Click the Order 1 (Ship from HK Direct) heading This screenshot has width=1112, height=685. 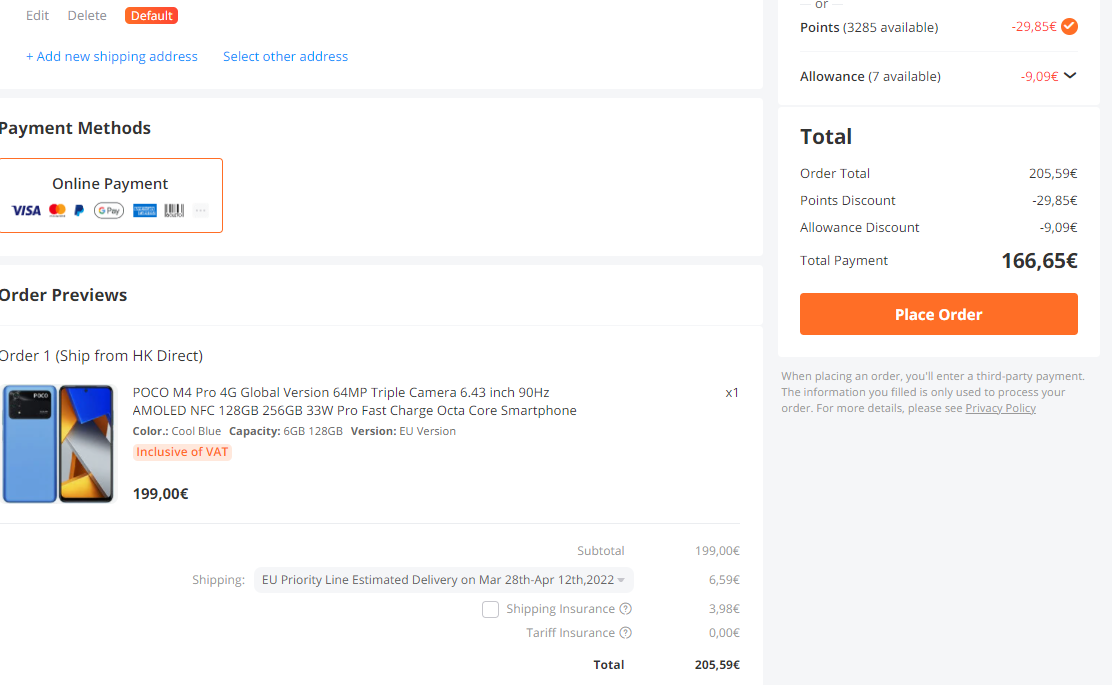click(101, 356)
